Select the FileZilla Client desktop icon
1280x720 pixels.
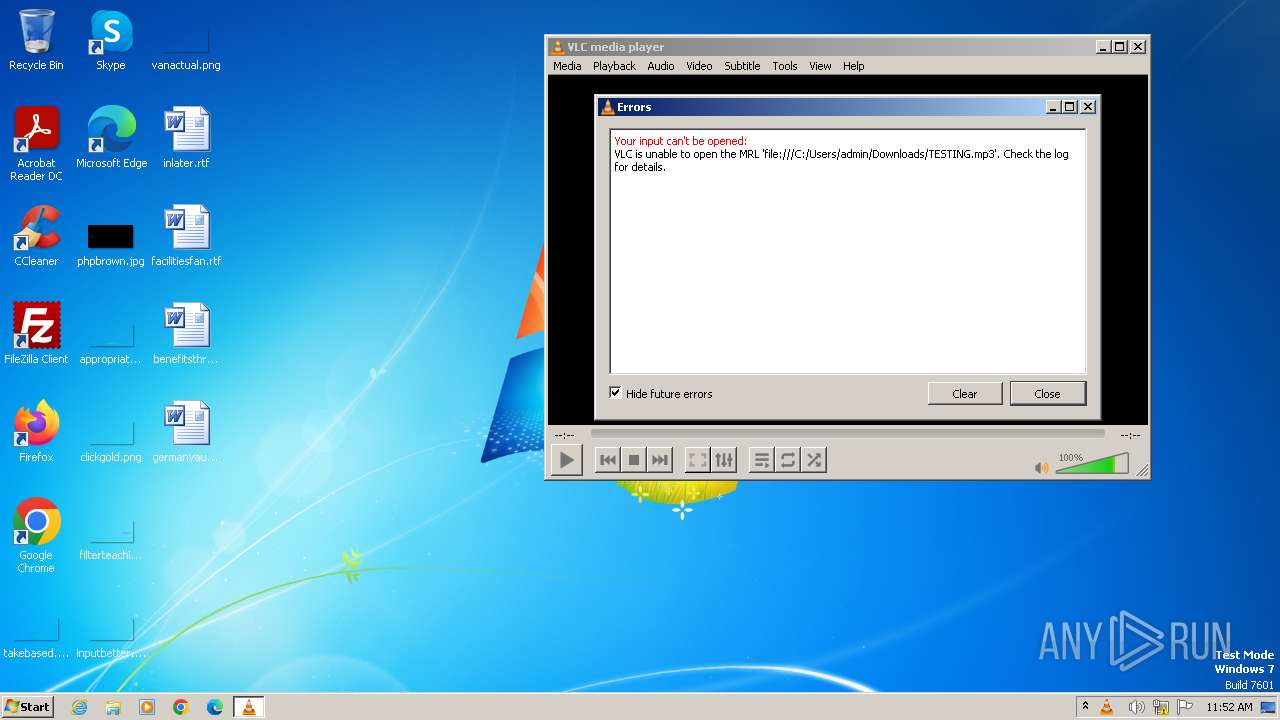tap(36, 334)
